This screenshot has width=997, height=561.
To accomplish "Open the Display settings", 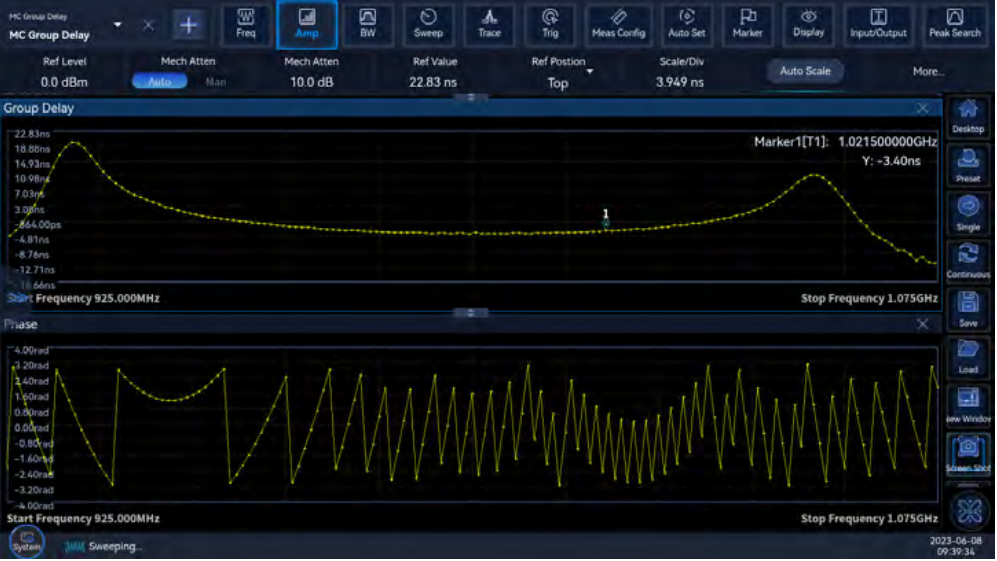I will pos(808,24).
